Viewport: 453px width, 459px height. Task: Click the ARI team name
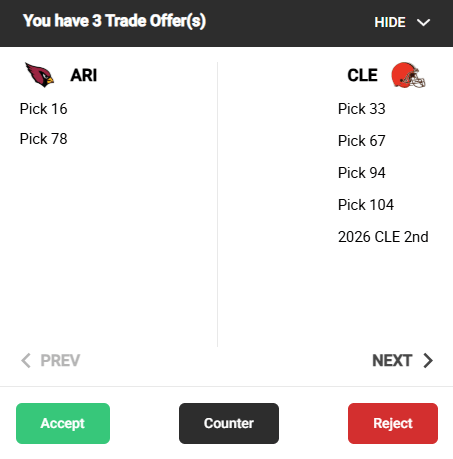[x=84, y=75]
